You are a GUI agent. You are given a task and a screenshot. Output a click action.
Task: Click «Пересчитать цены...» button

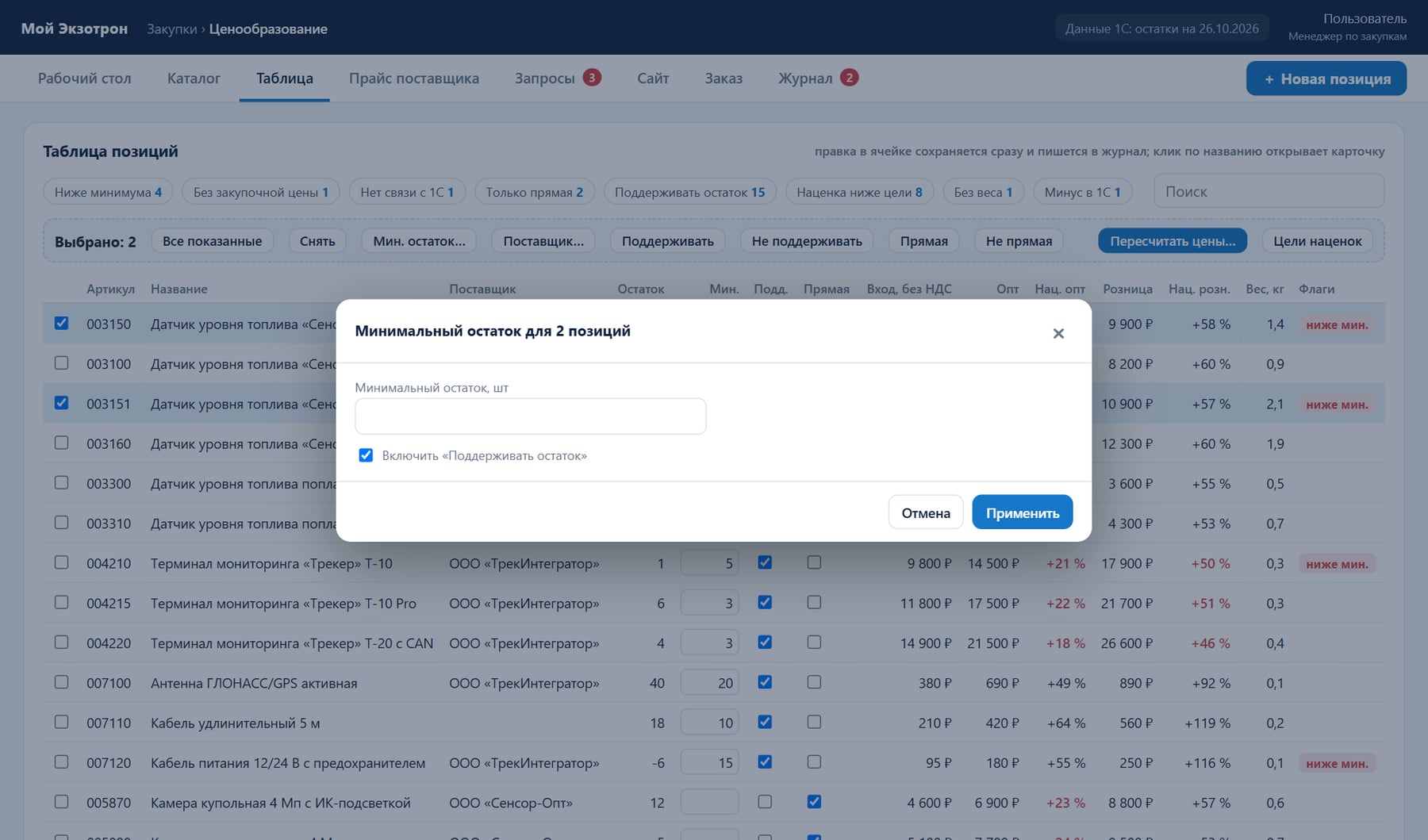point(1173,241)
